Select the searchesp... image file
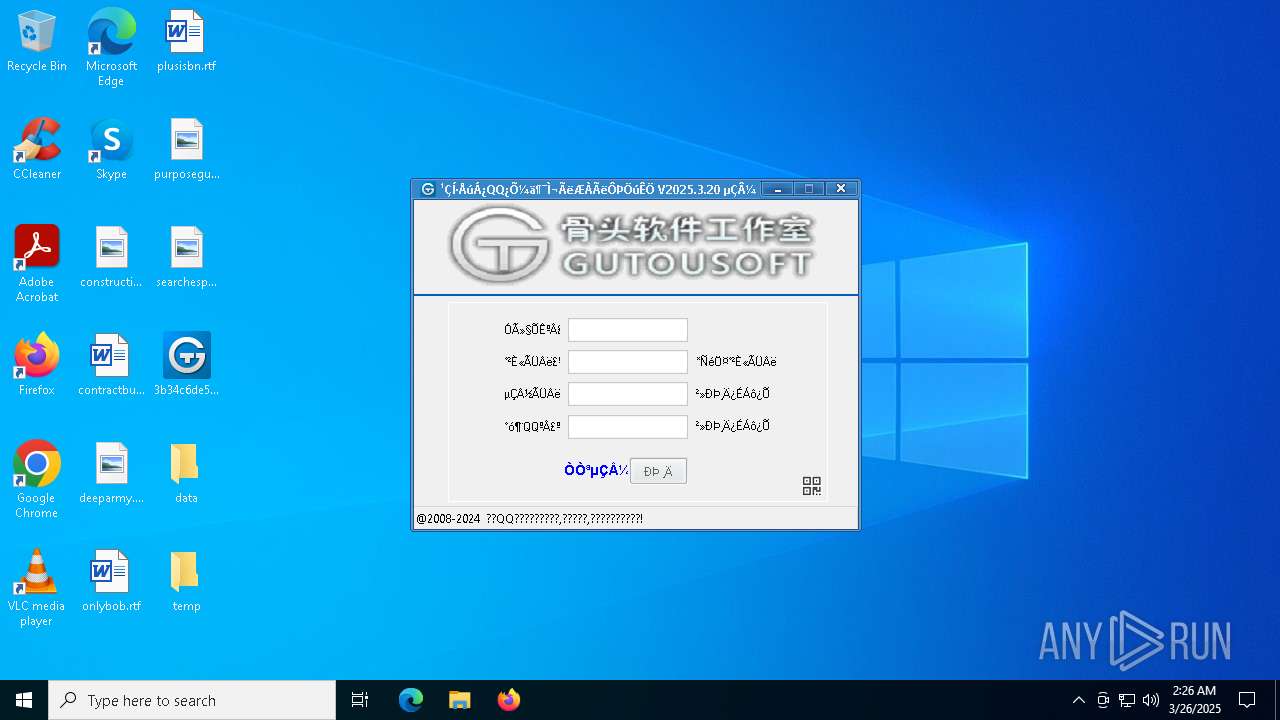Viewport: 1280px width, 720px height. (x=186, y=256)
